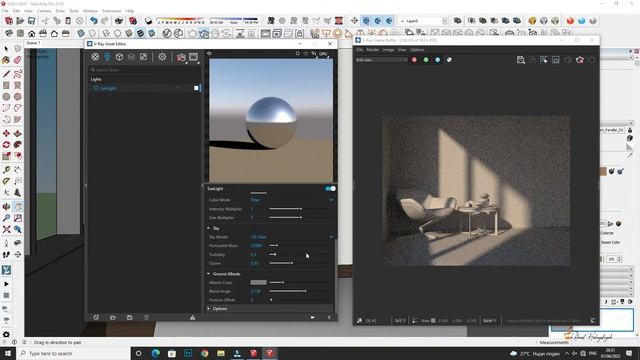Click GPU preview option

coord(324,54)
